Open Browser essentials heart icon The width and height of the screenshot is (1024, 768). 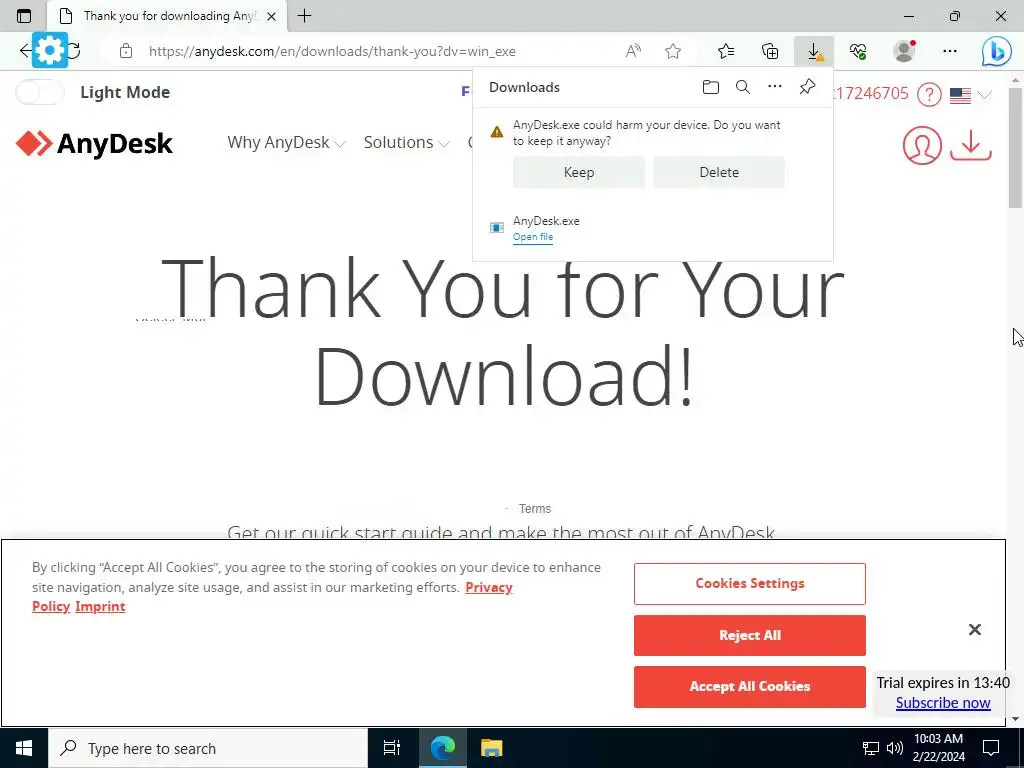point(858,51)
